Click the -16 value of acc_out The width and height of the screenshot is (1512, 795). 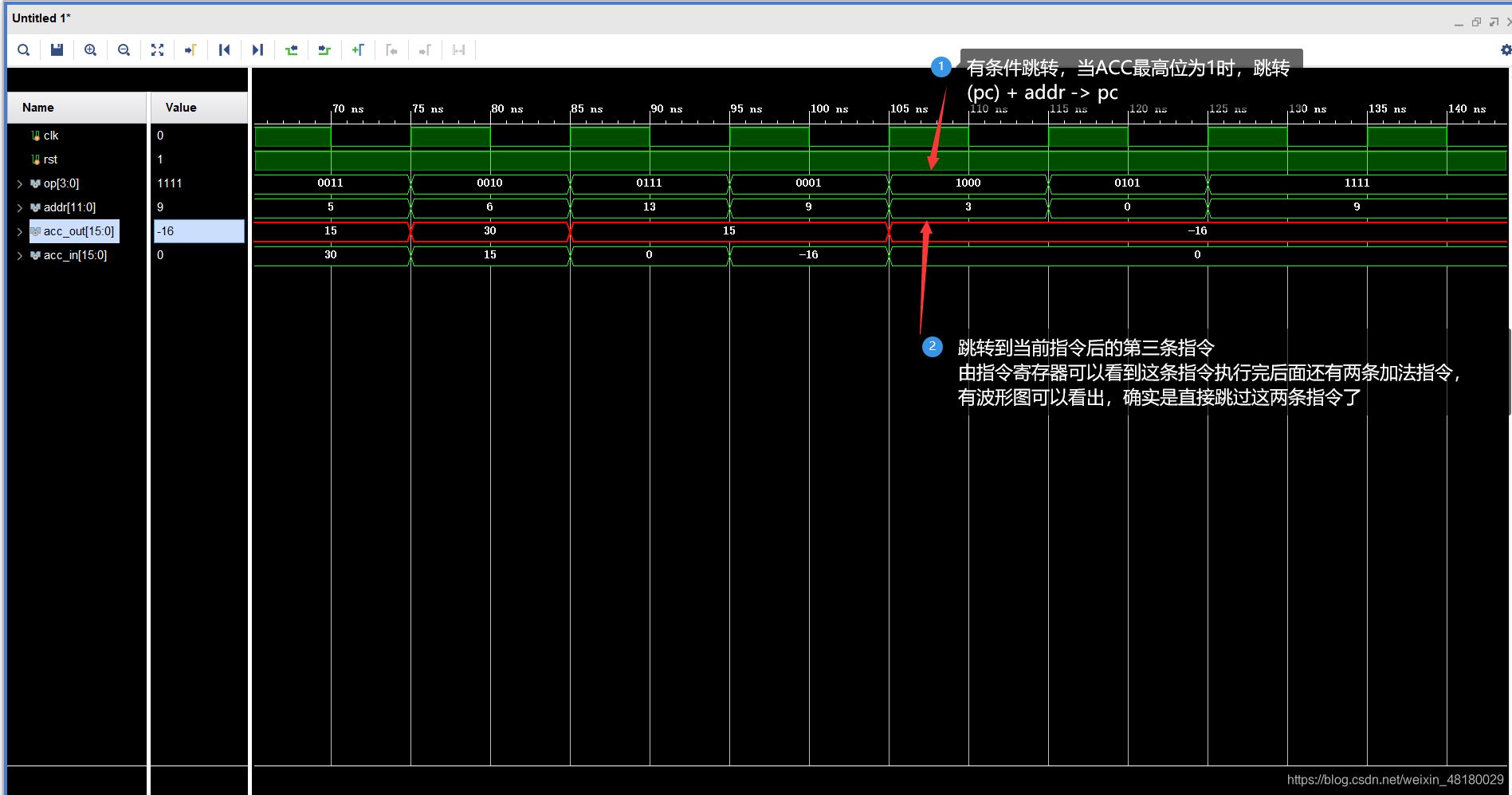coord(199,231)
